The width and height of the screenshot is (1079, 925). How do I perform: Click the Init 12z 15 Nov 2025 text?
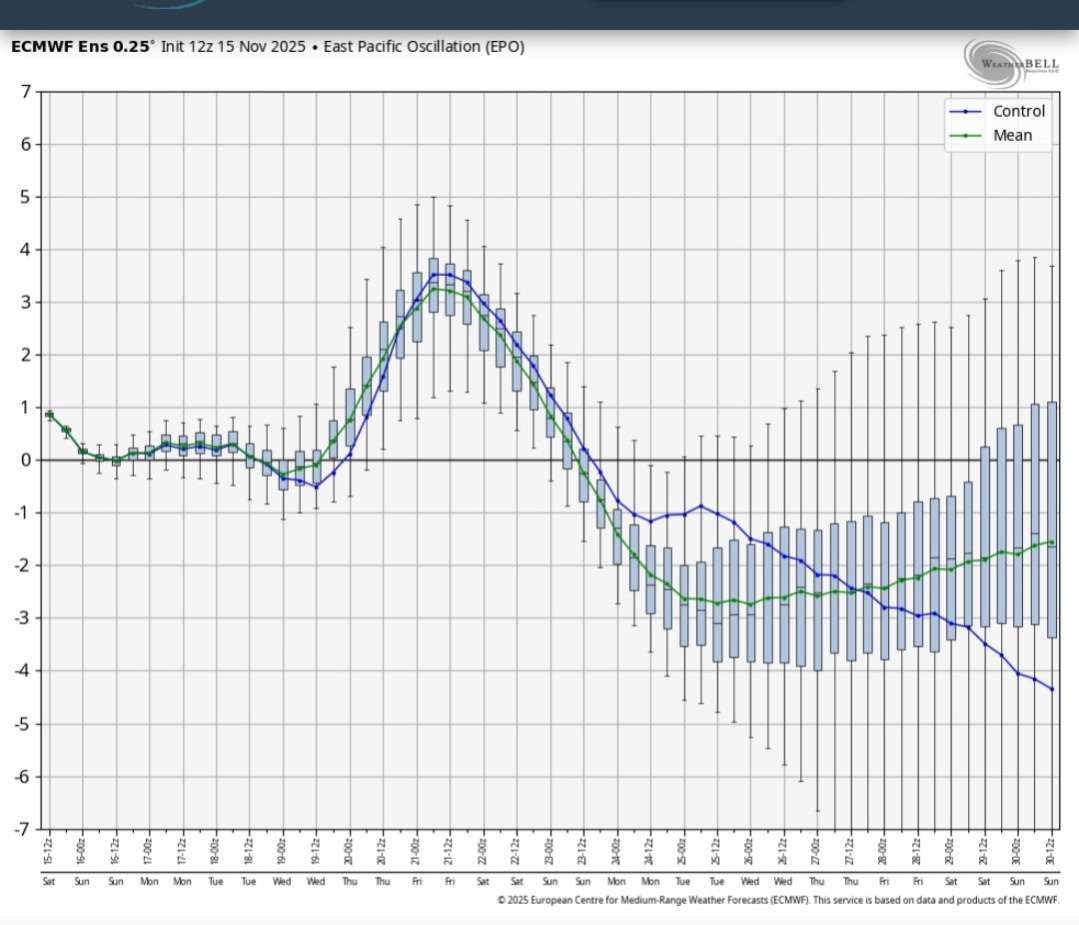click(232, 47)
